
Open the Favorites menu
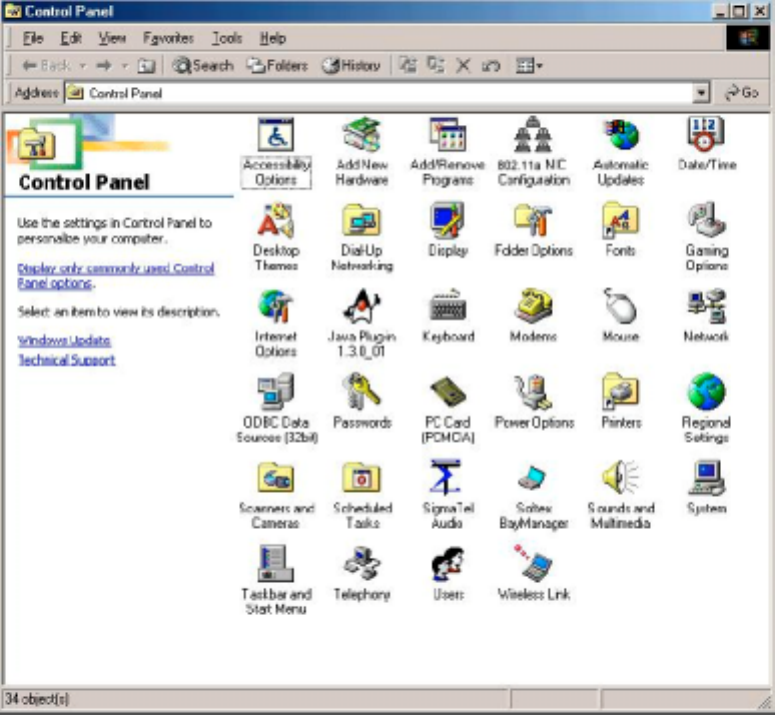168,38
